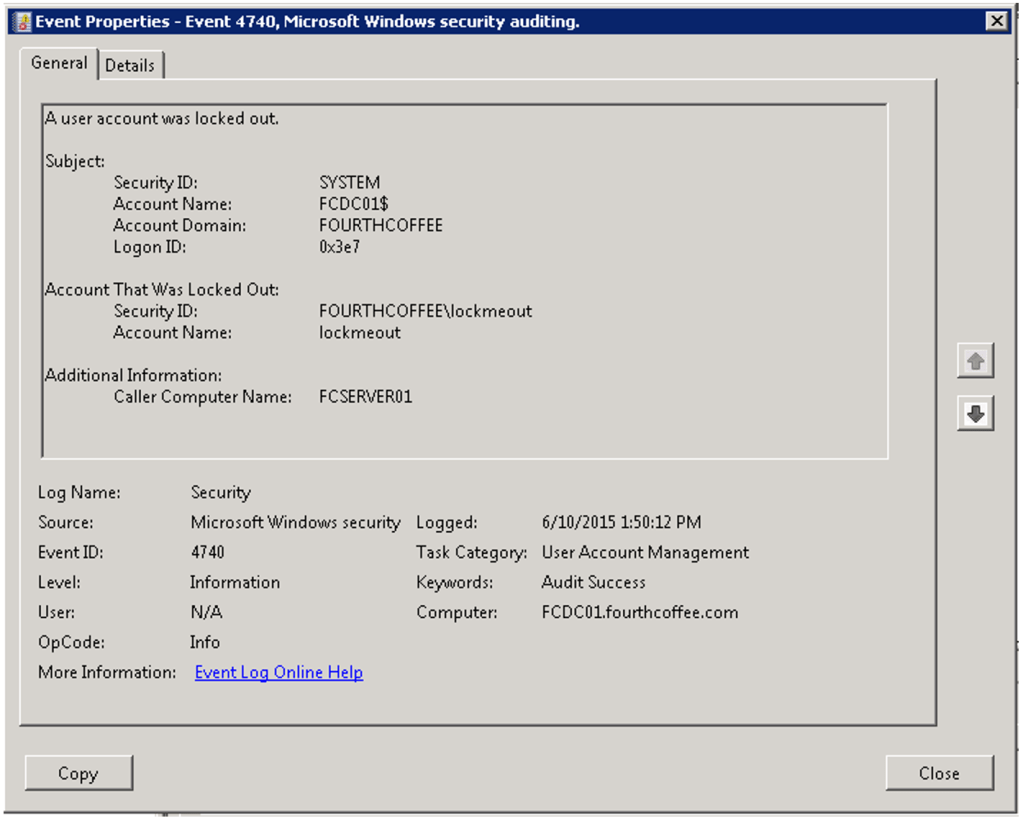Click the Subject Account Name FCDC01$
Viewport: 1023px width, 818px height.
tap(353, 204)
